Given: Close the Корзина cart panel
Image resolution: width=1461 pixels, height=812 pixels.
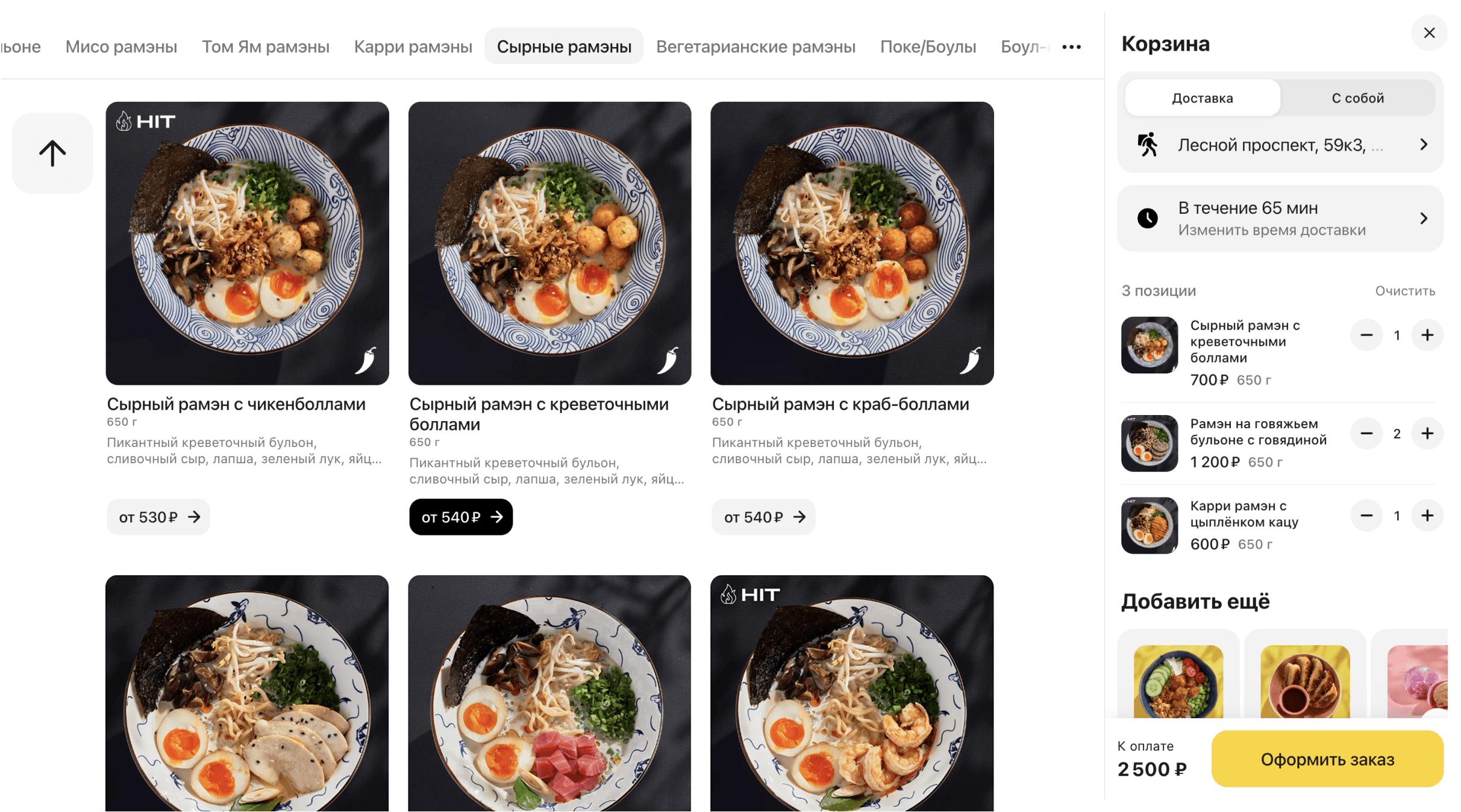Looking at the screenshot, I should coord(1429,33).
